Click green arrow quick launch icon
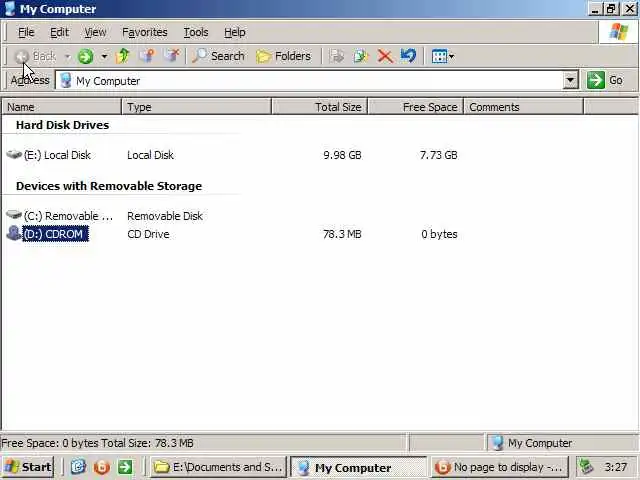 coord(125,467)
